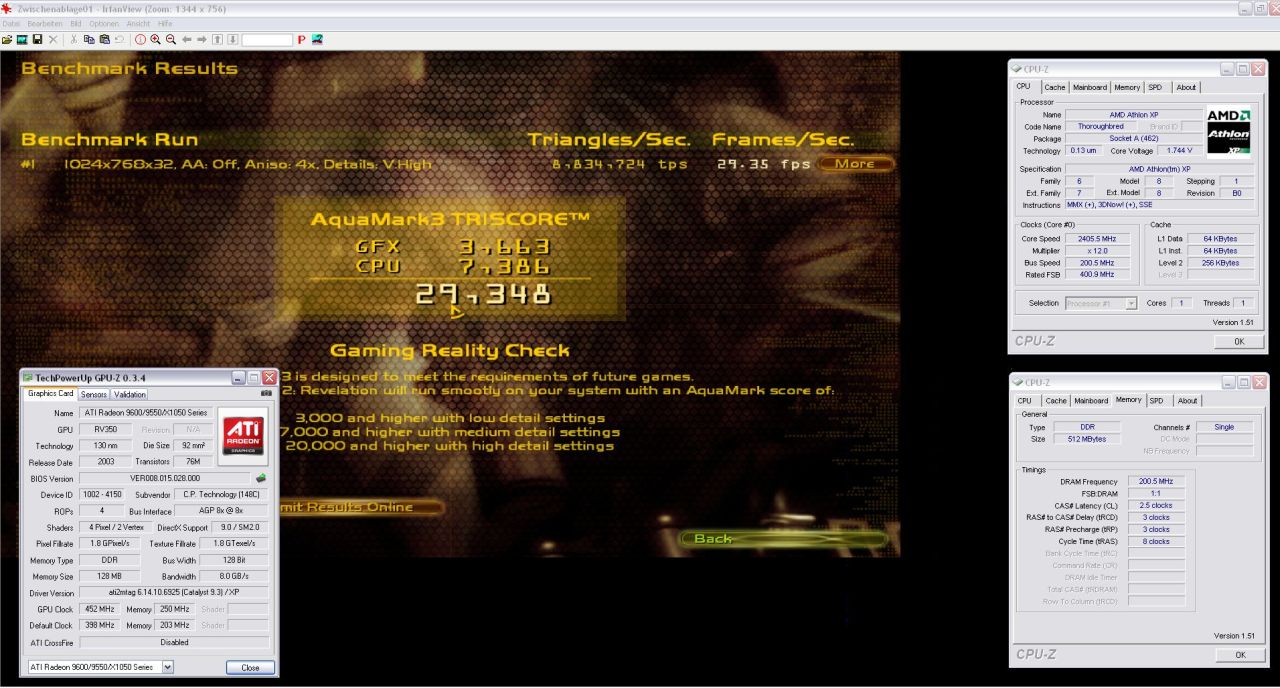Click the Save floppy disk icon
Image resolution: width=1280 pixels, height=688 pixels.
[x=37, y=39]
